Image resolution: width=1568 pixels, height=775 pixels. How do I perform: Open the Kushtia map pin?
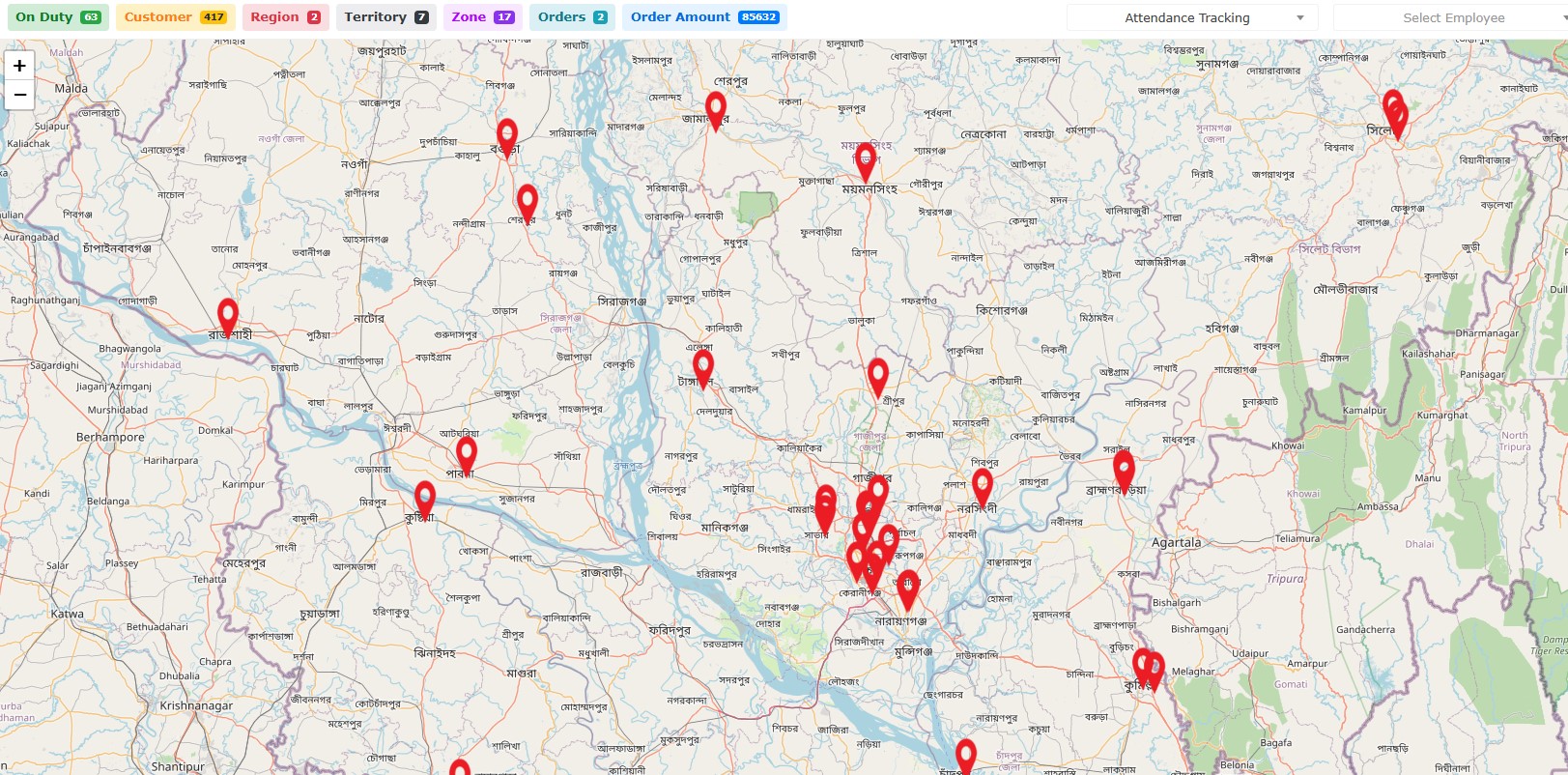pyautogui.click(x=425, y=502)
